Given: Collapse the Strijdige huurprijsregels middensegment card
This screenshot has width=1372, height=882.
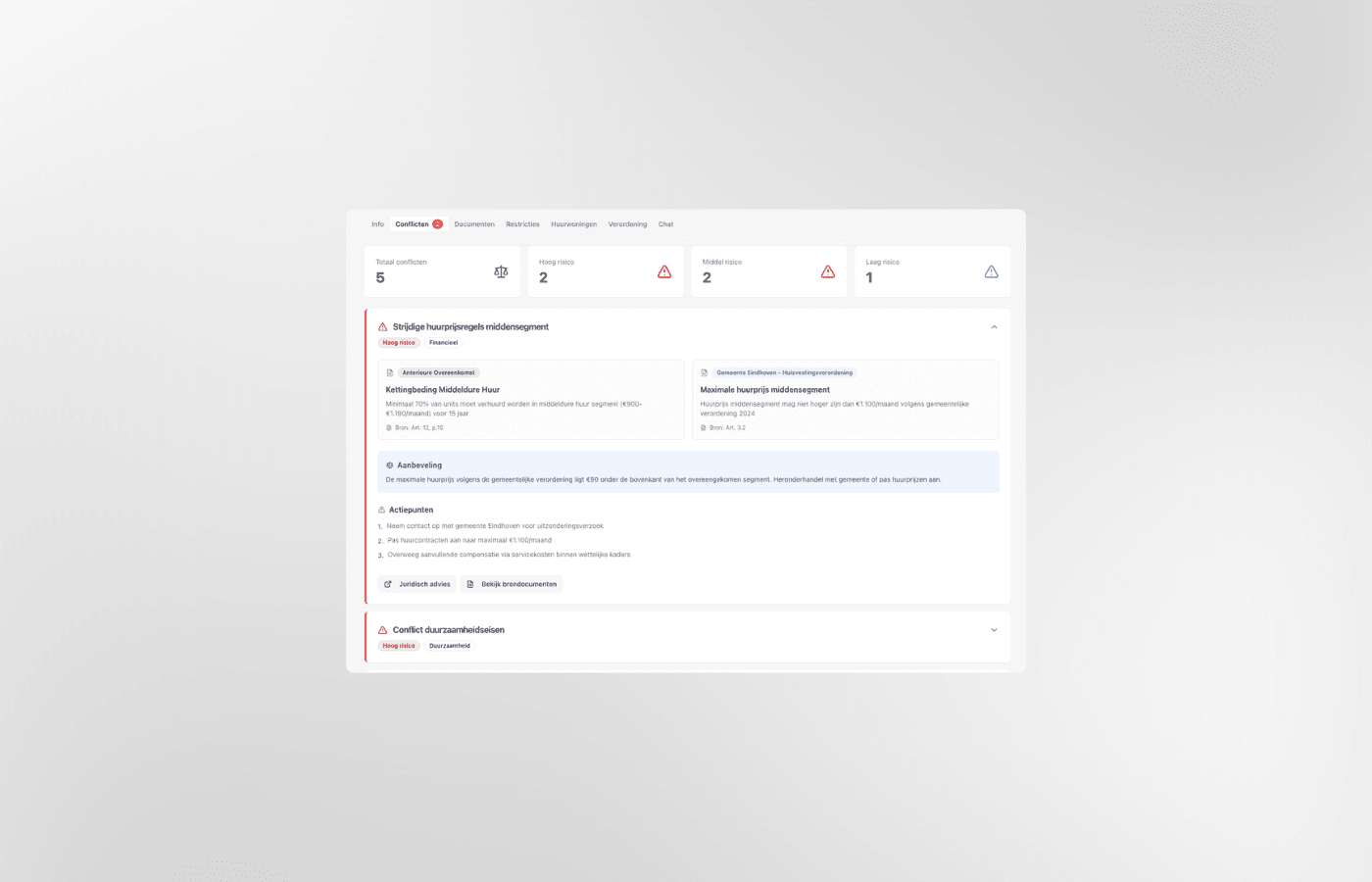Looking at the screenshot, I should 994,327.
